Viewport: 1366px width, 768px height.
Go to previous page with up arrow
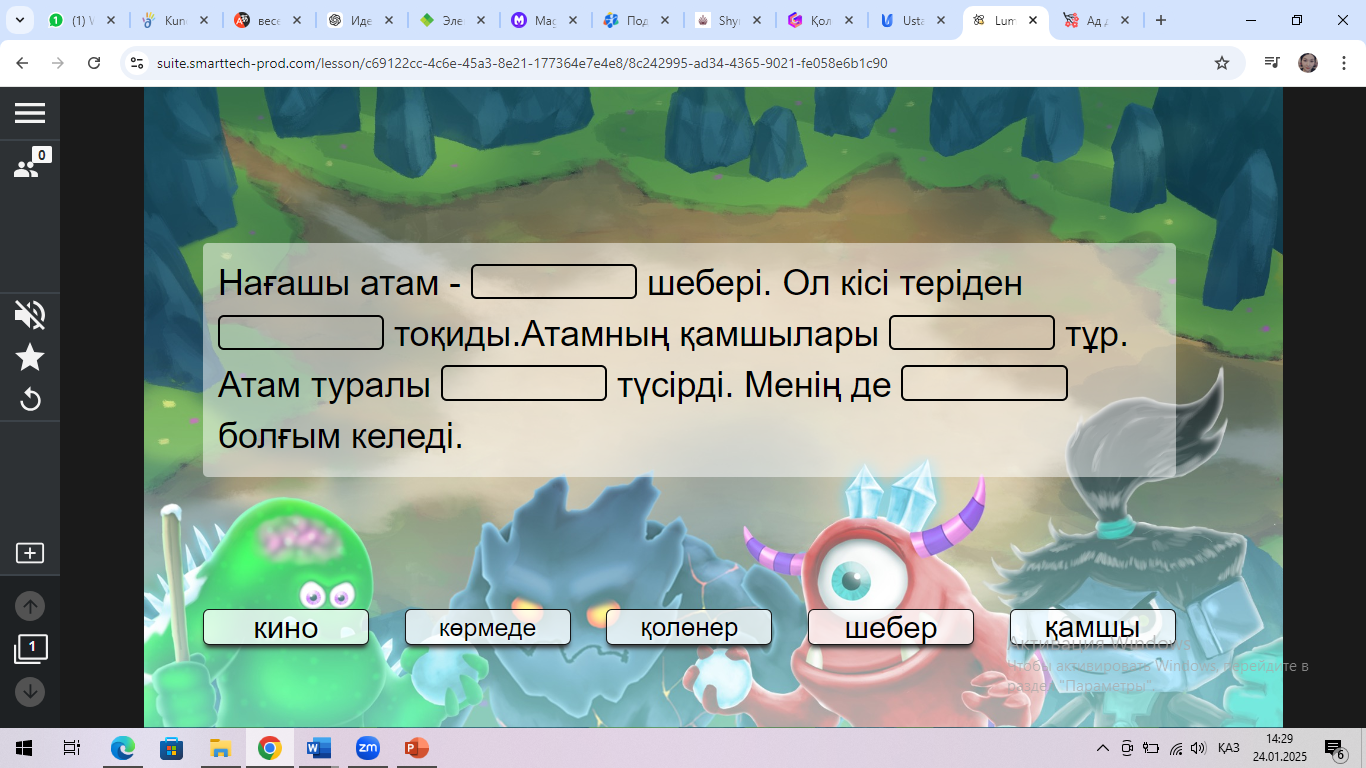pos(30,606)
